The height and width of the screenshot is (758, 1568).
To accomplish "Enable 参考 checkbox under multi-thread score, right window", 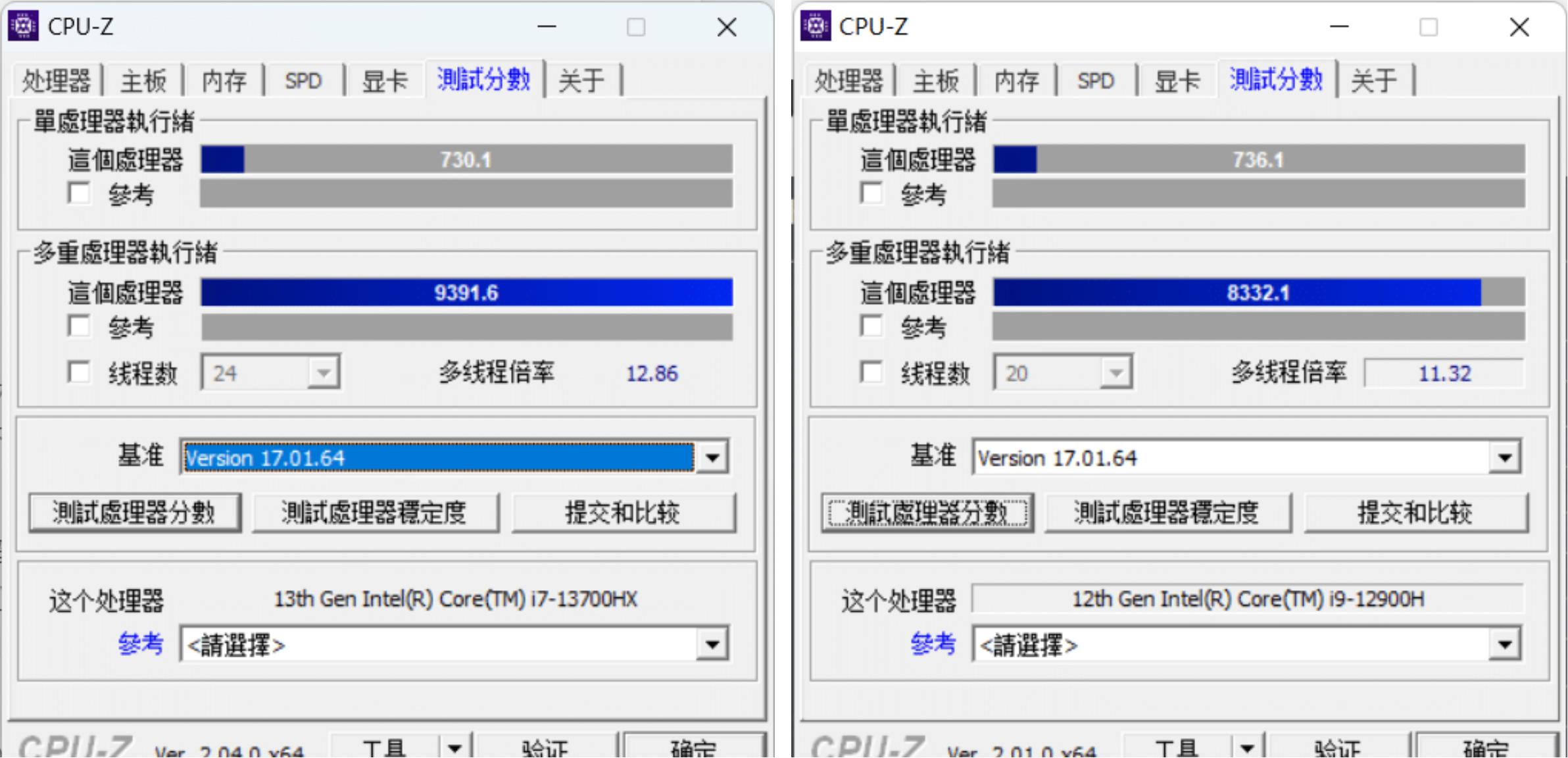I will (x=873, y=326).
